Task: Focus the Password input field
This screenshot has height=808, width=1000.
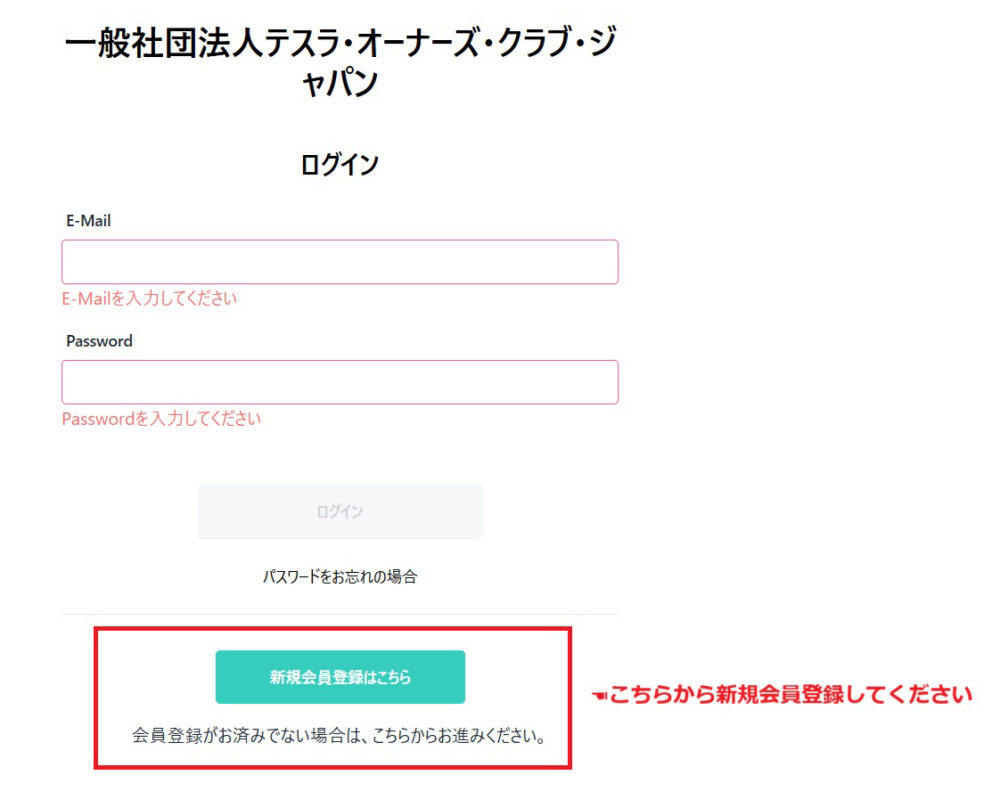Action: 340,382
